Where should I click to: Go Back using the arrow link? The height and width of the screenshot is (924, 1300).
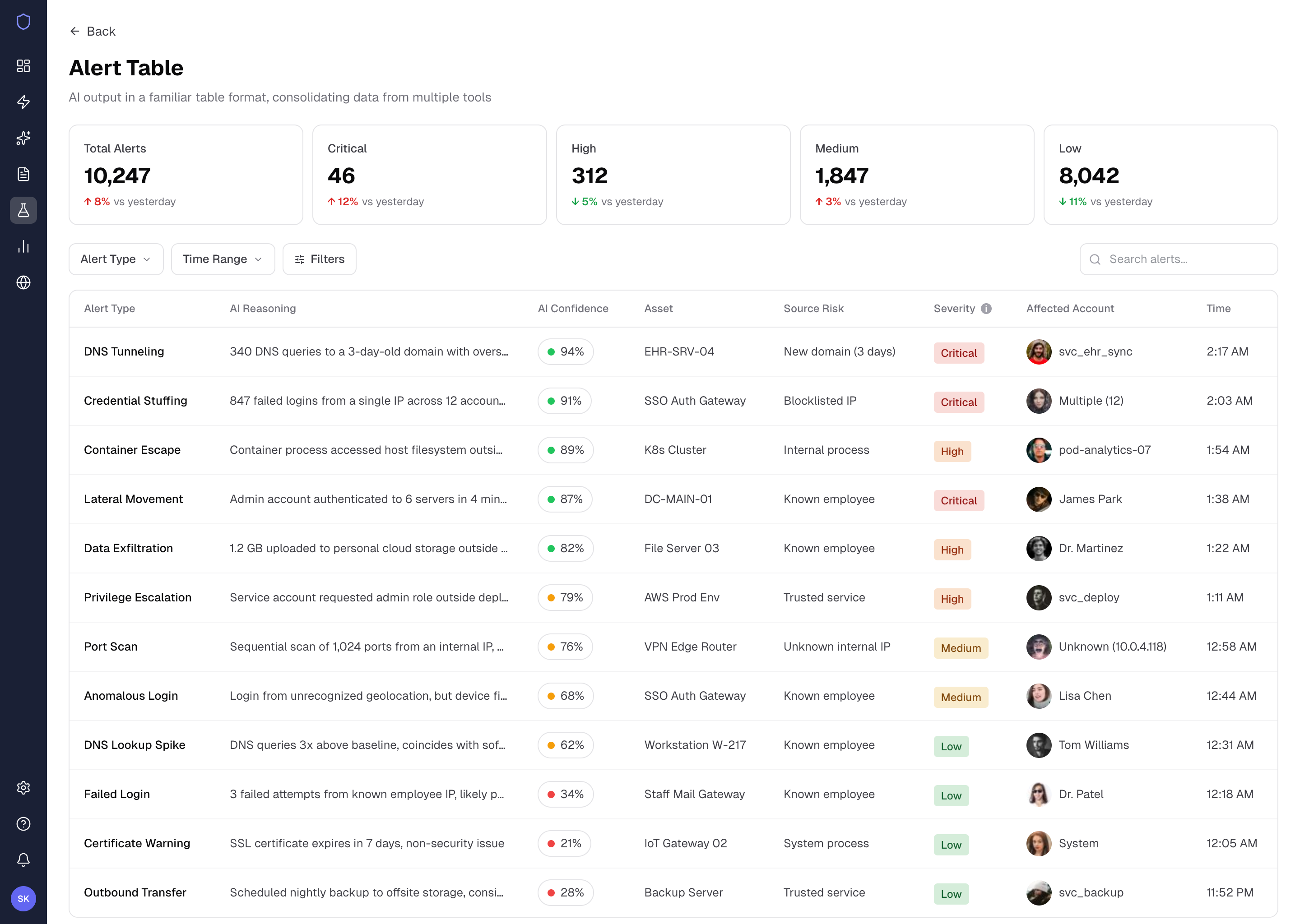(x=92, y=31)
